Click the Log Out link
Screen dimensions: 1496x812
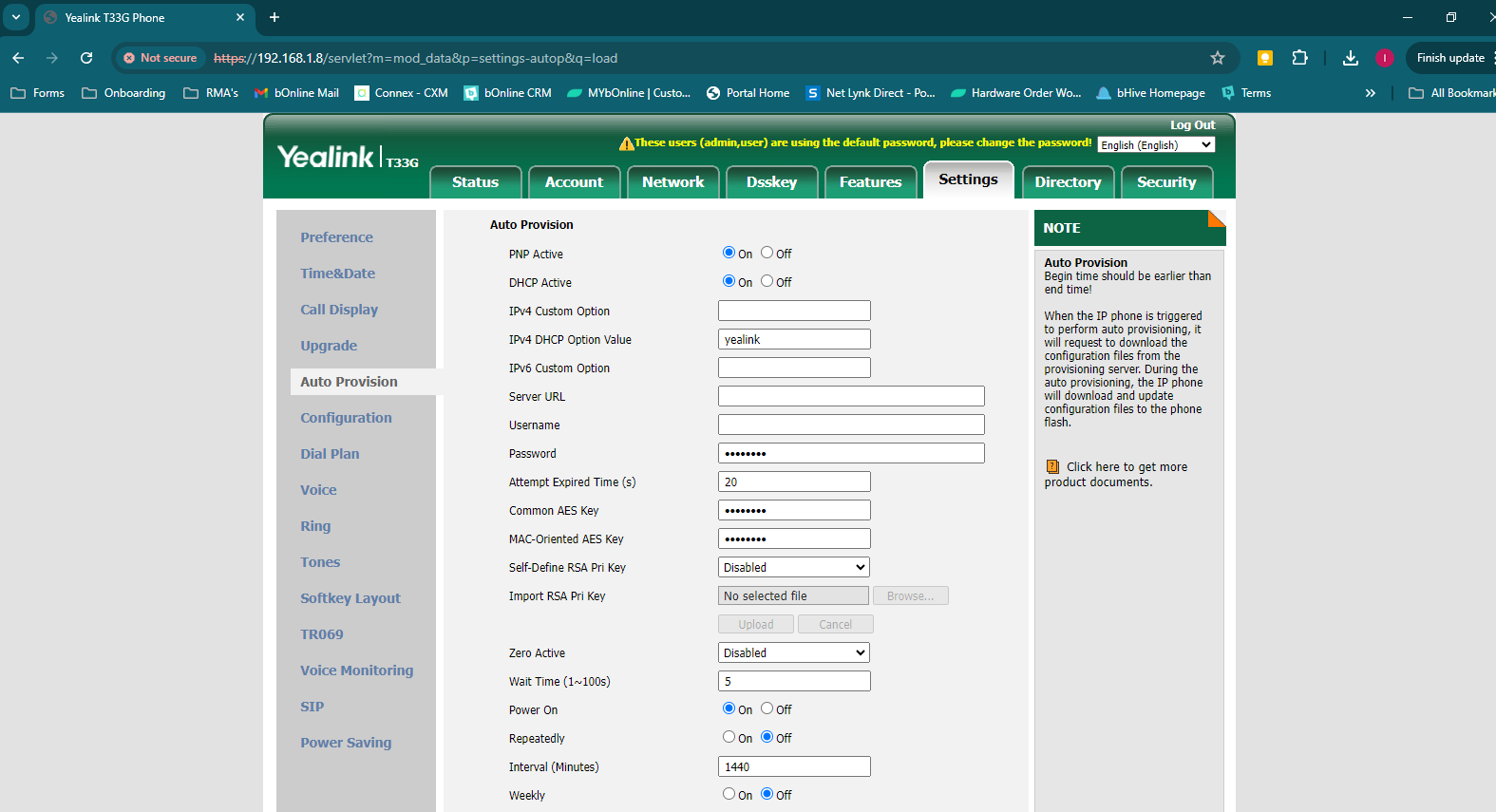1192,125
